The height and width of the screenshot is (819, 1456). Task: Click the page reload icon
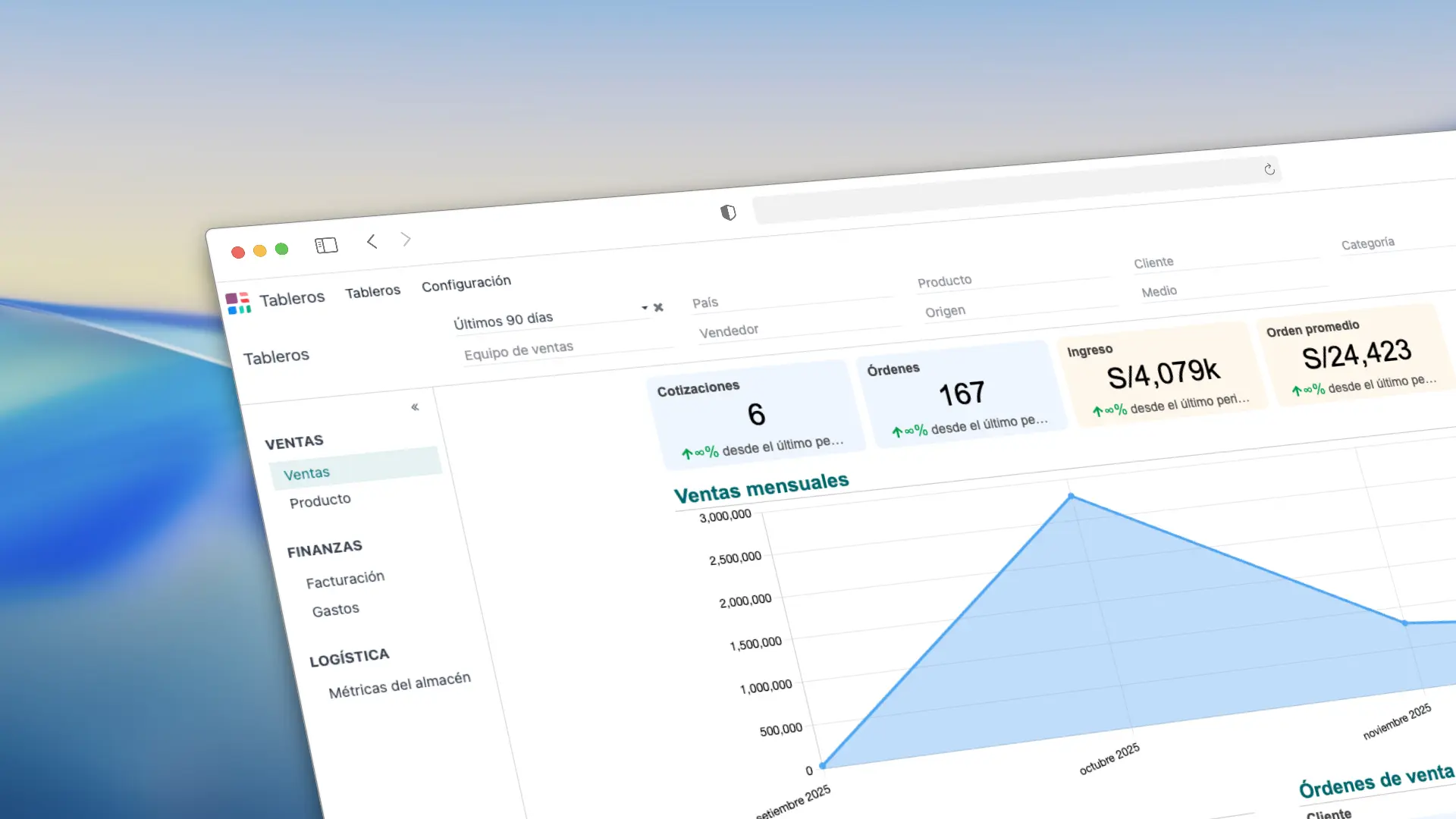[1269, 170]
